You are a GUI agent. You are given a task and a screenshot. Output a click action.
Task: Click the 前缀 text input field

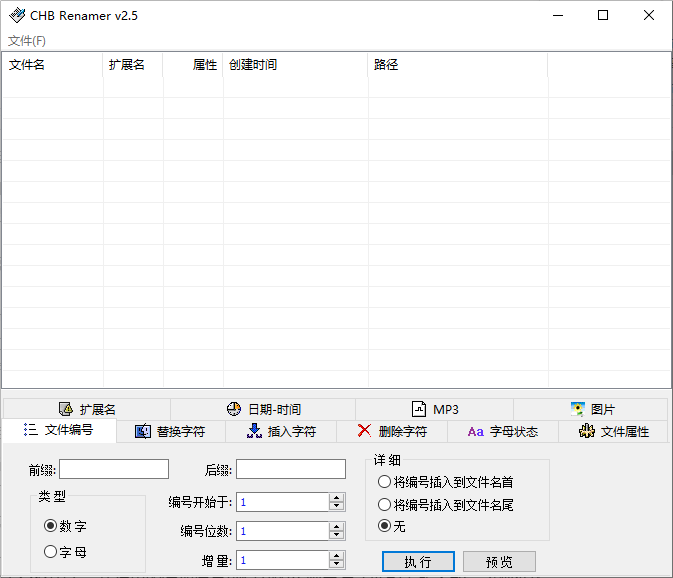coord(114,469)
